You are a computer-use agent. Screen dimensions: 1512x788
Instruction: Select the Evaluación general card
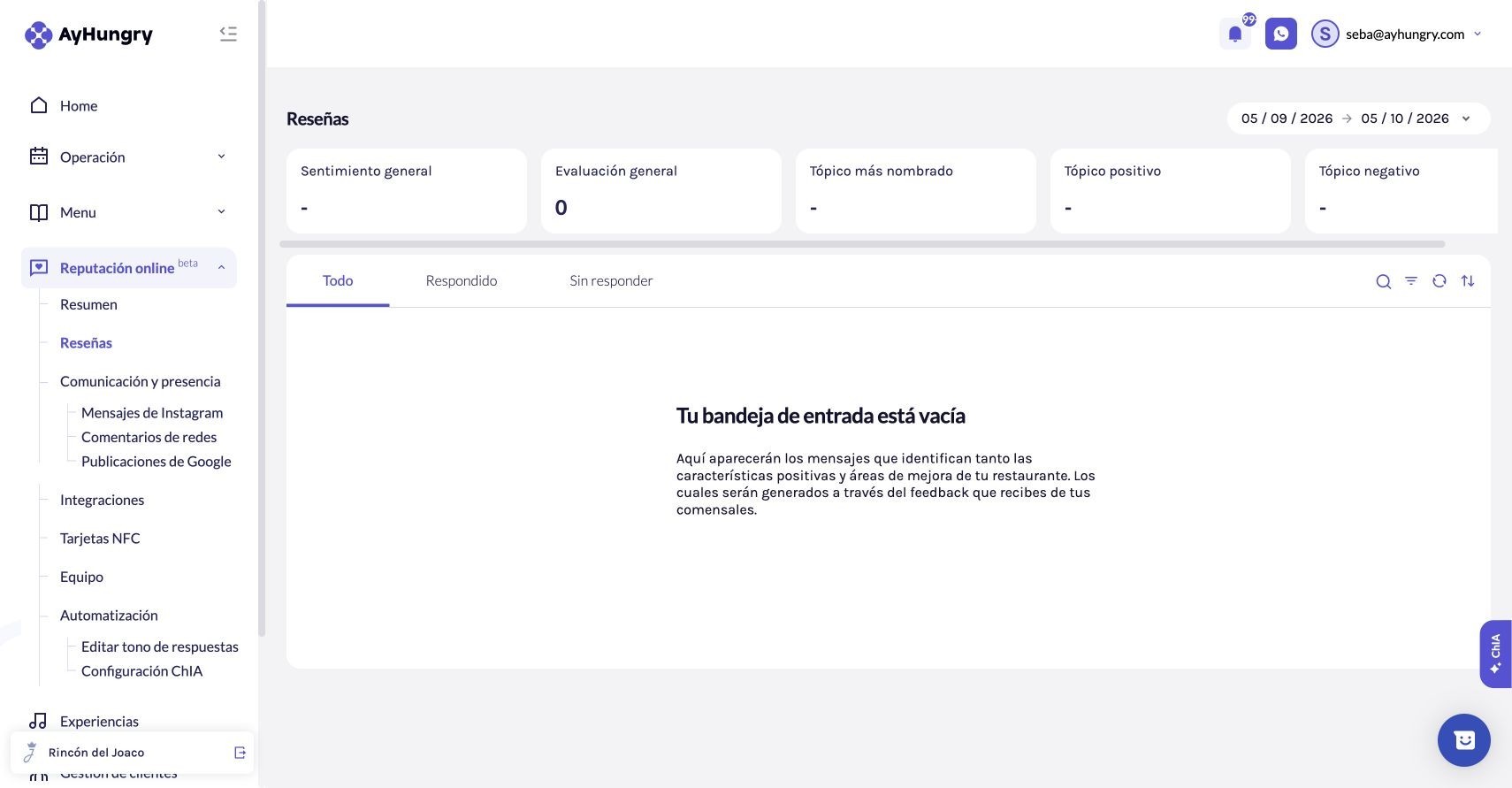661,191
